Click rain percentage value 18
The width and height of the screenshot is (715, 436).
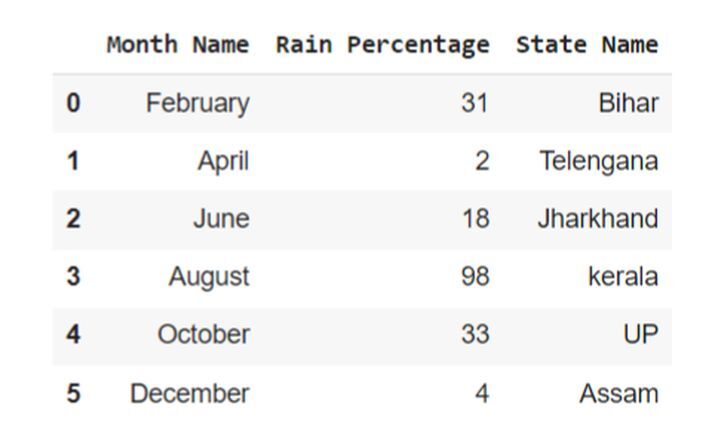pos(475,219)
